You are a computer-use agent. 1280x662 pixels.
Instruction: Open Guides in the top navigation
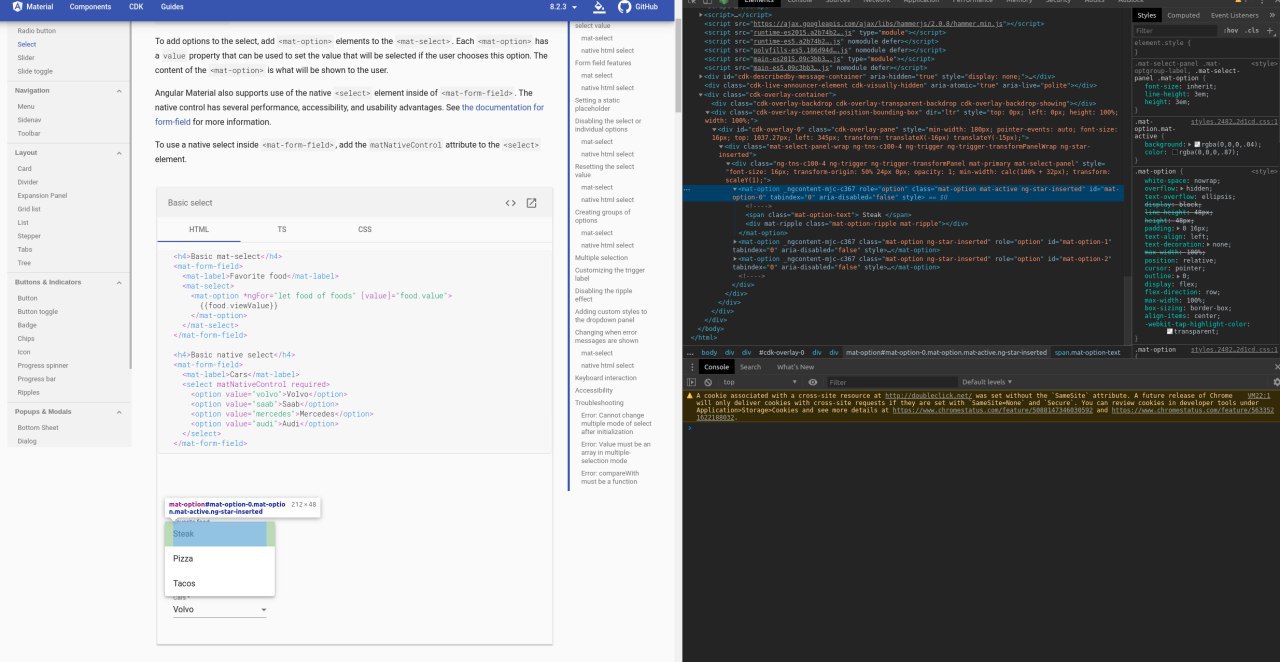(x=172, y=6)
